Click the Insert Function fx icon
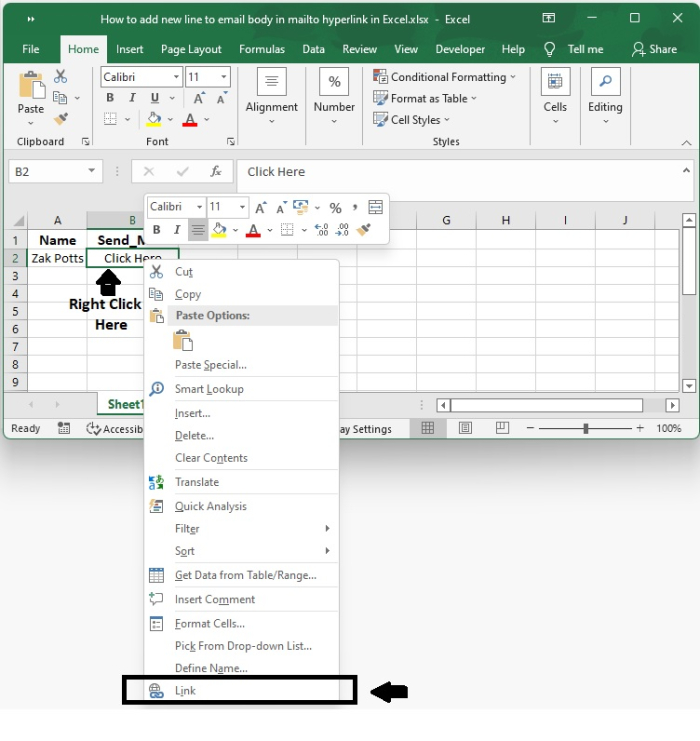Screen dimensions: 700x741 click(216, 171)
